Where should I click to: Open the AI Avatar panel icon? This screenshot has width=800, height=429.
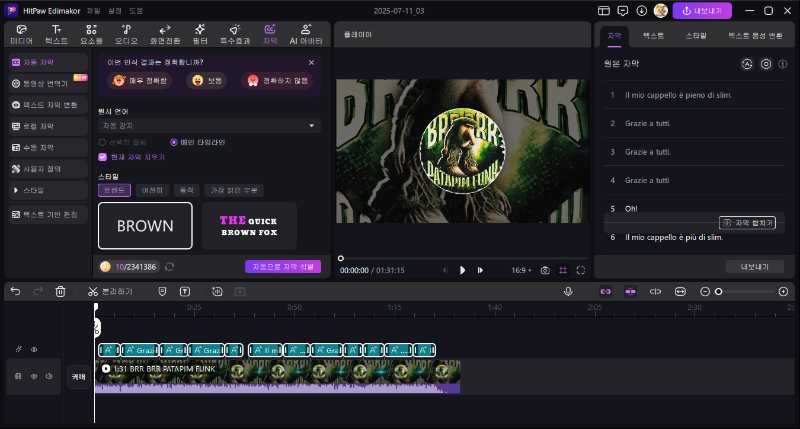tap(306, 34)
